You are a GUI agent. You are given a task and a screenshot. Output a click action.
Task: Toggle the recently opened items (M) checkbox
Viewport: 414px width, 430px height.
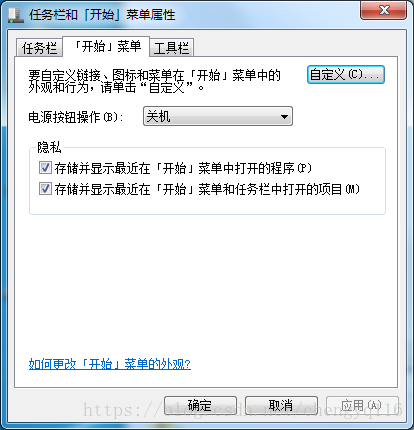(45, 189)
